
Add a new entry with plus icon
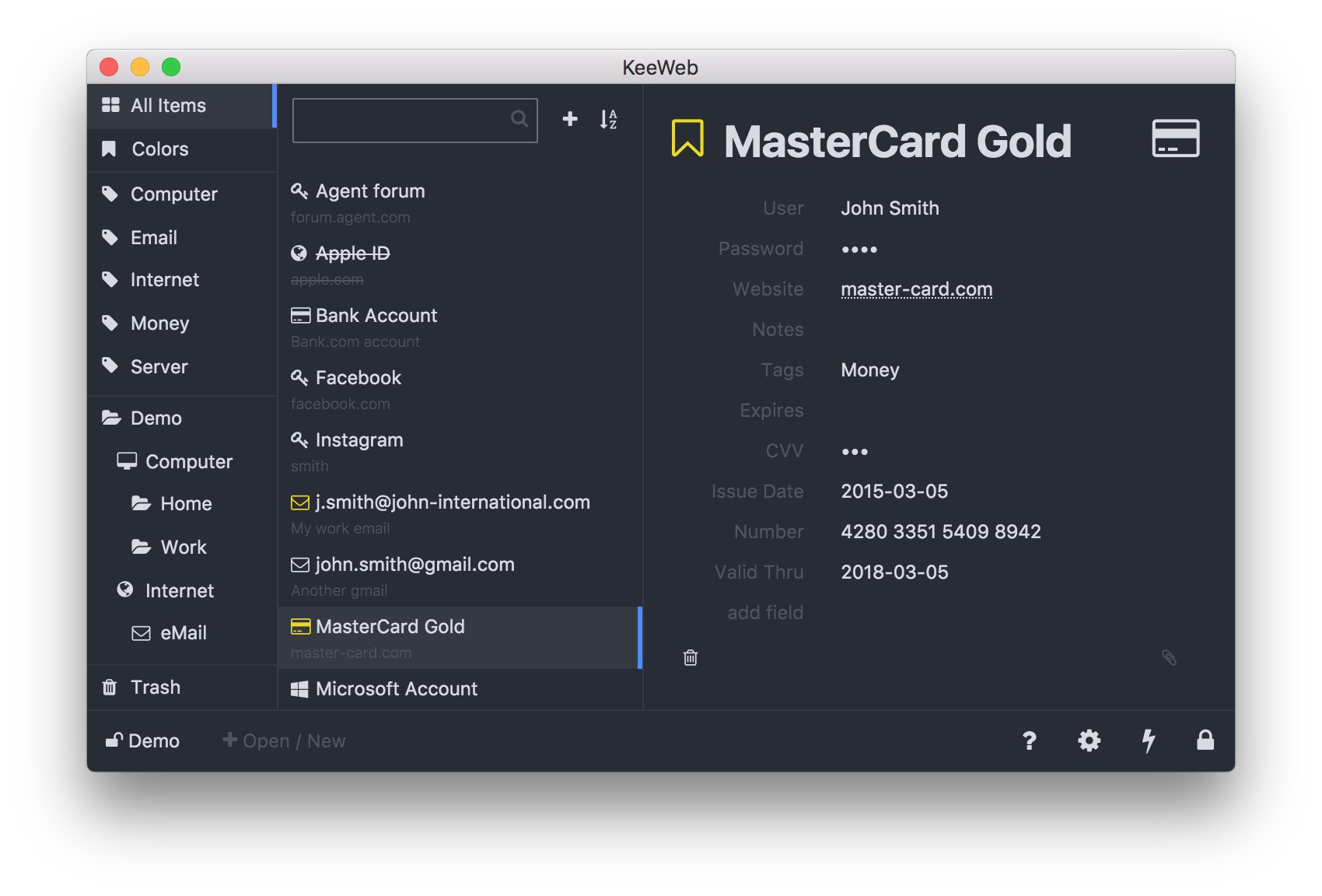[570, 118]
